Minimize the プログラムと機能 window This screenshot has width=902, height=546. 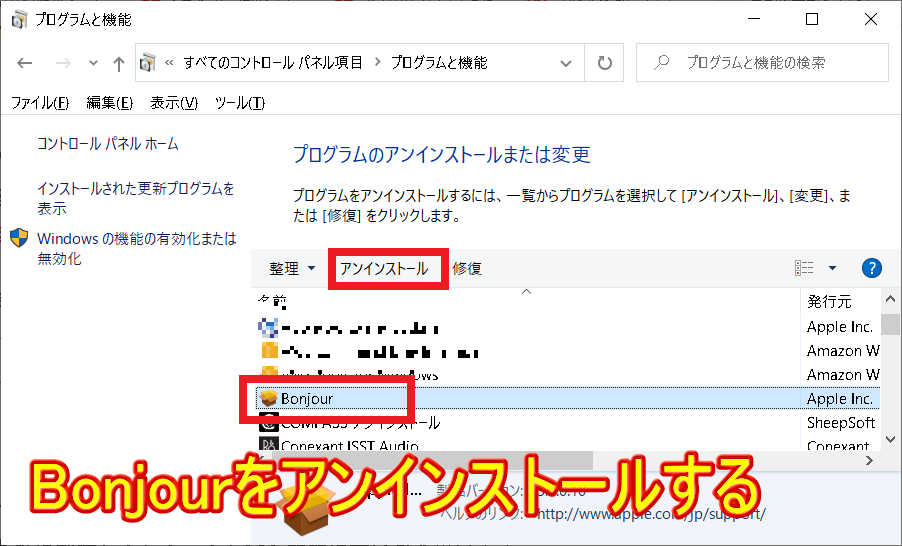coord(754,19)
